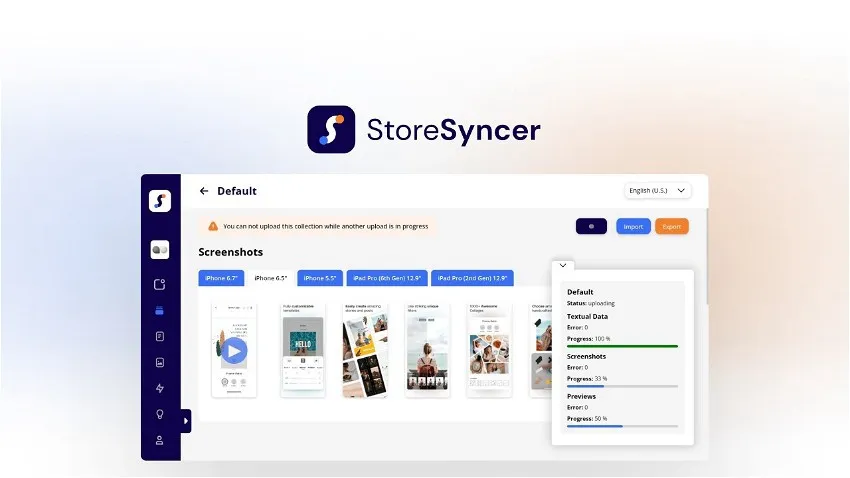Click the Default page title
850x478 pixels.
point(237,191)
